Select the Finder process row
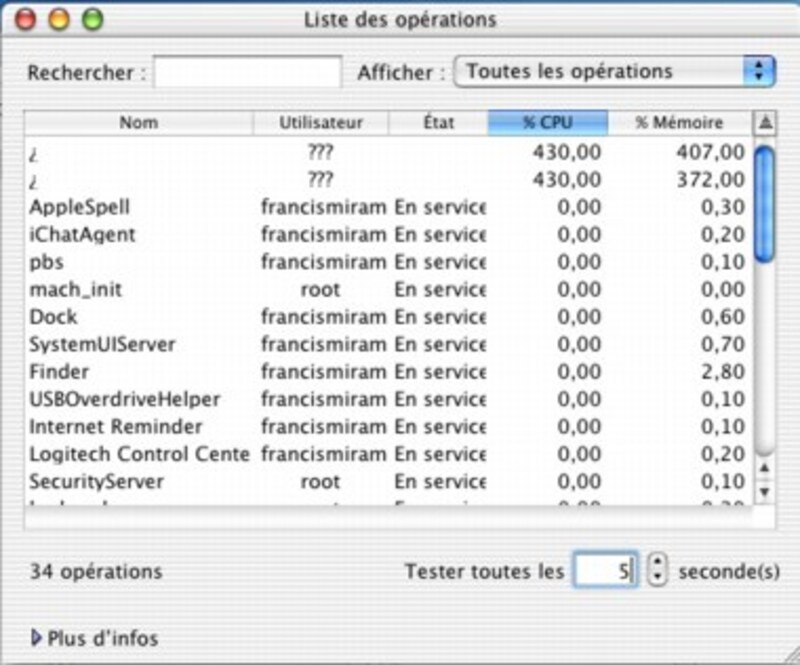This screenshot has width=800, height=665. click(x=388, y=372)
